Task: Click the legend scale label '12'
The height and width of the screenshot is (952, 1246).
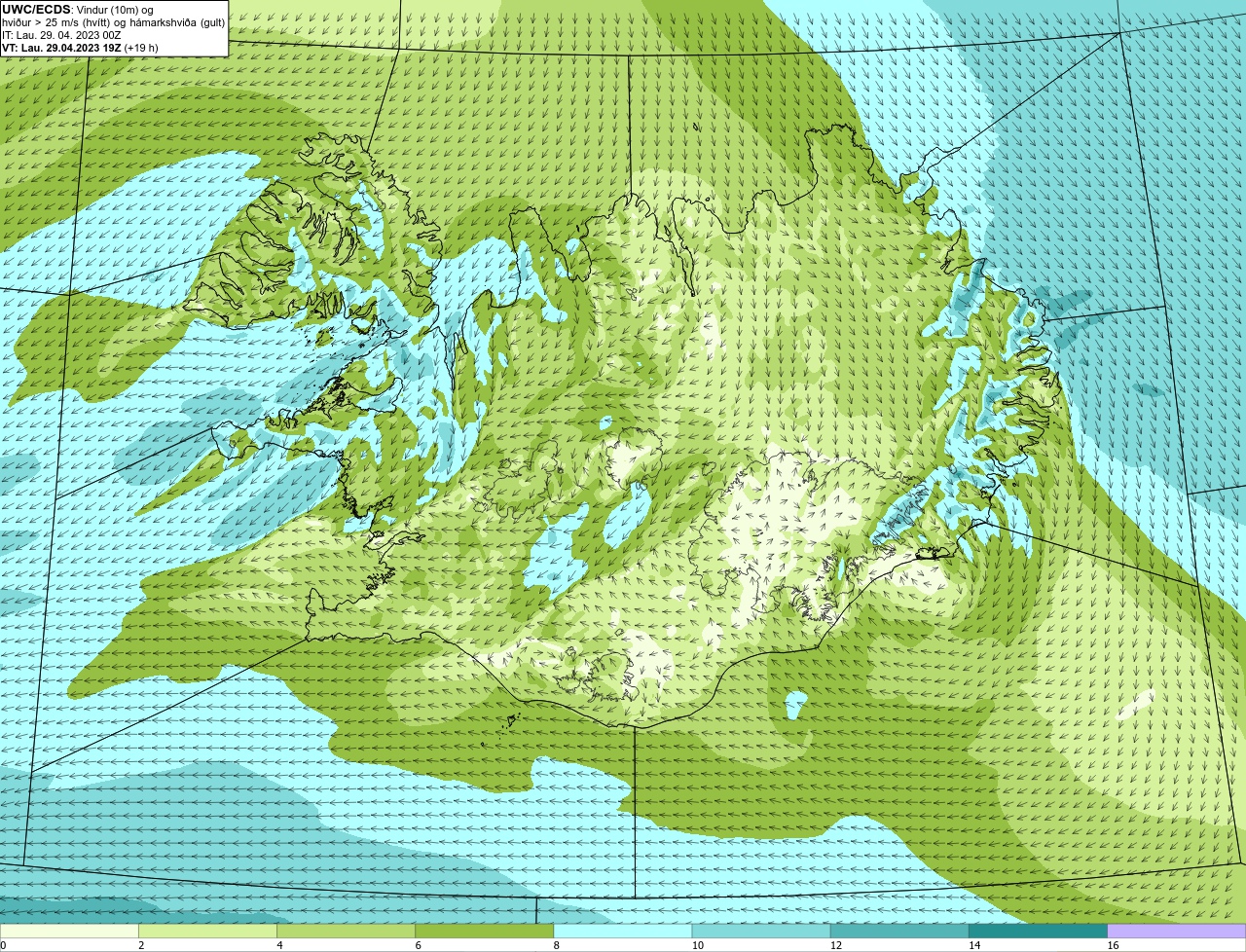Action: tap(836, 945)
